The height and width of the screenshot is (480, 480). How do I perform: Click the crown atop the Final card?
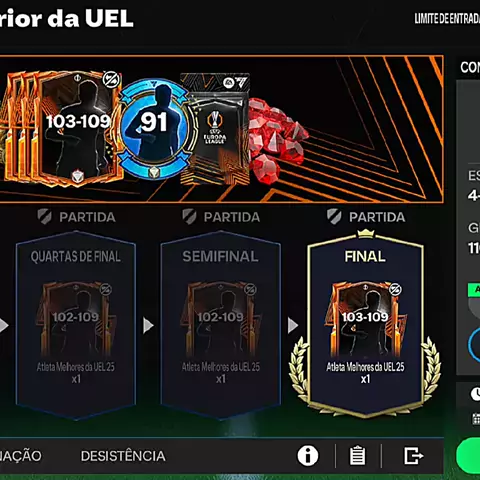(x=366, y=233)
